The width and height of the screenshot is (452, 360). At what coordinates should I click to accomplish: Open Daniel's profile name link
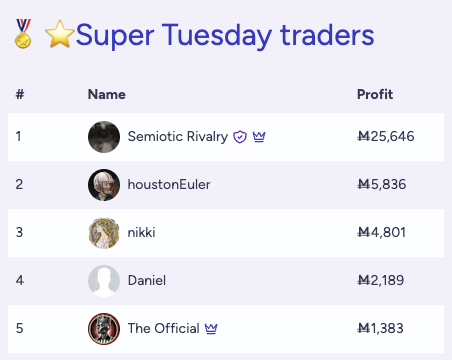[x=147, y=280]
